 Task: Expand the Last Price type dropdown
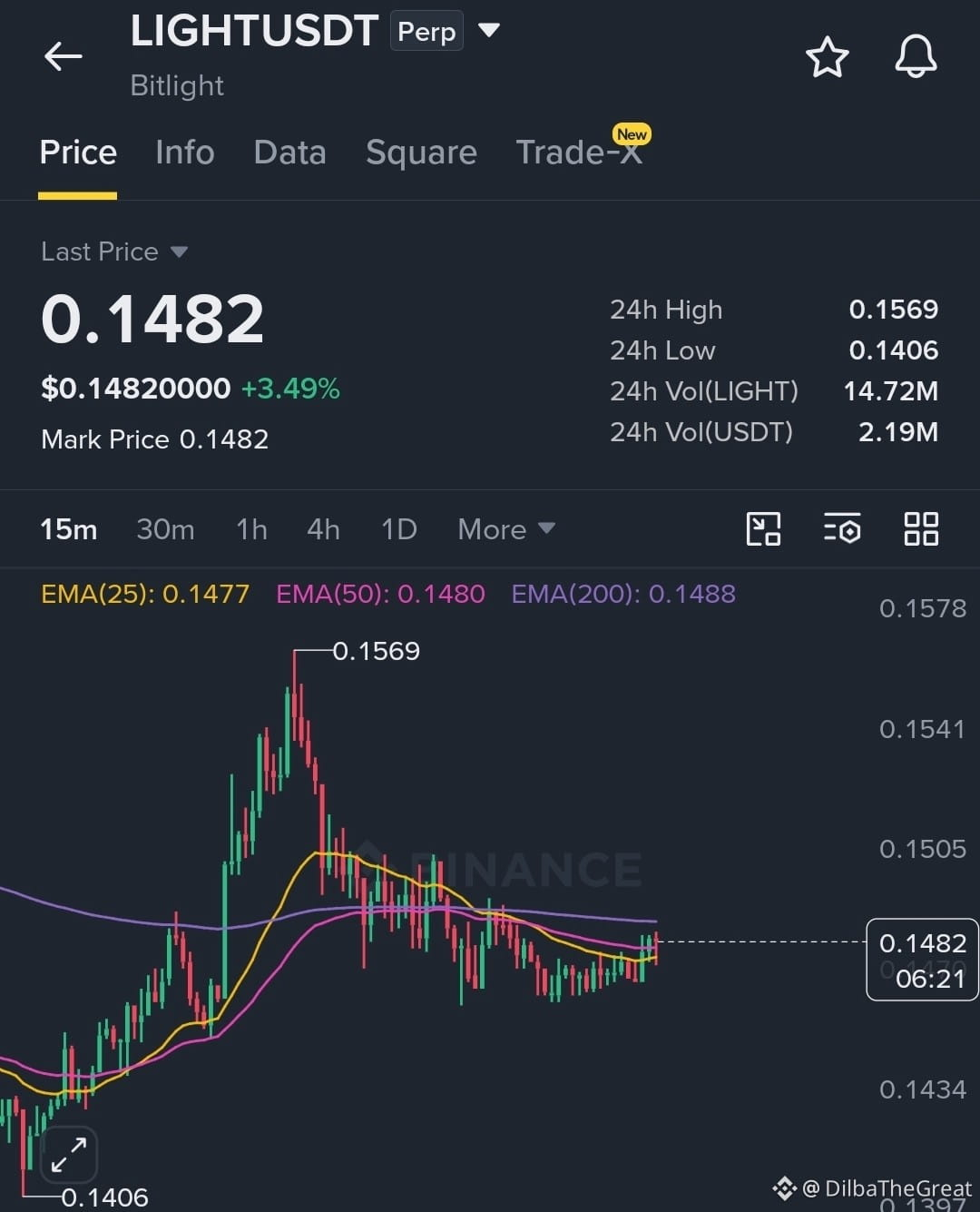[179, 251]
